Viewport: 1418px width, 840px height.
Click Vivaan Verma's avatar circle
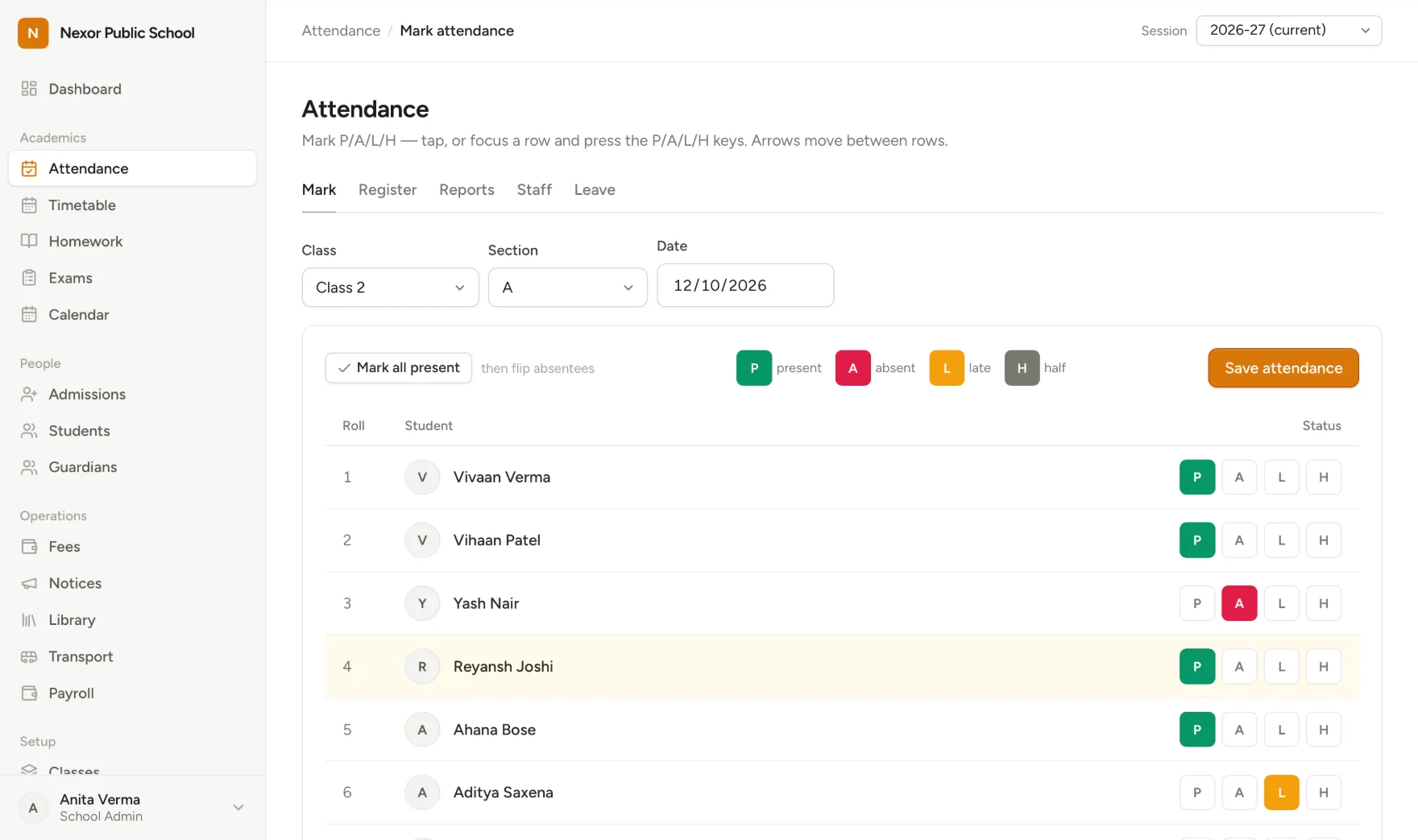(x=422, y=478)
